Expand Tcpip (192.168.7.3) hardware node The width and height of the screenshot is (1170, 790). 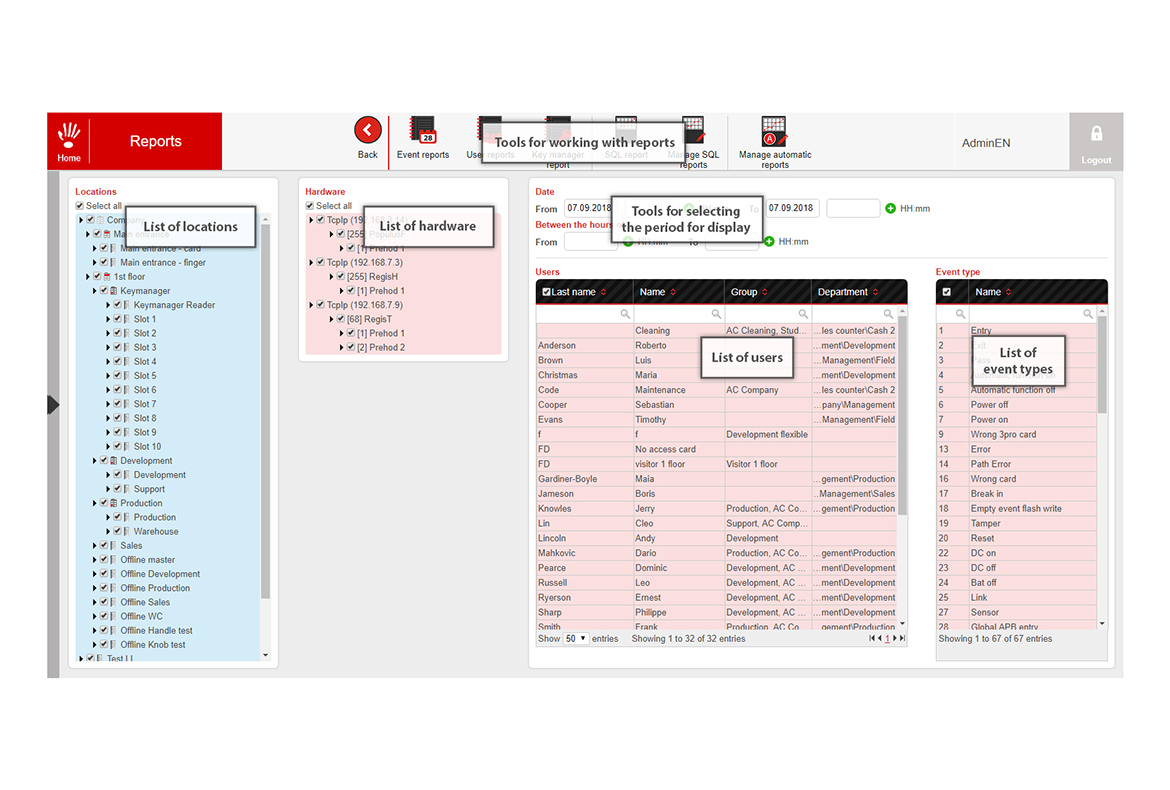[x=311, y=263]
